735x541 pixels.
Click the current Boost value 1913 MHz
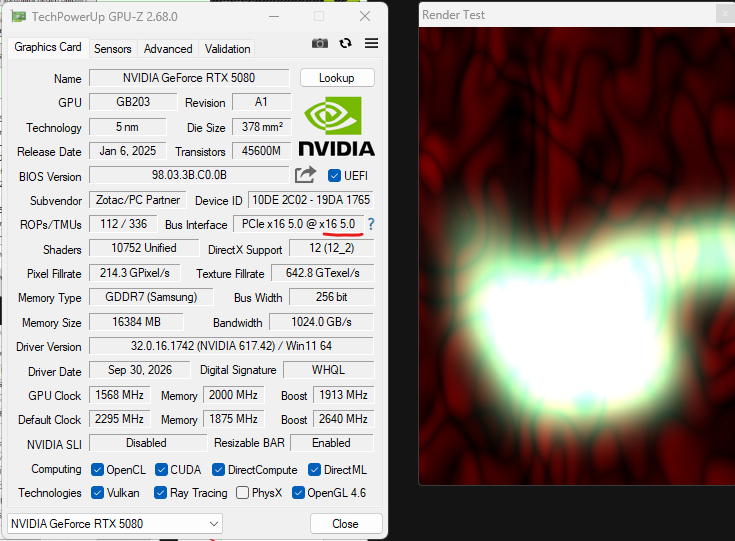(x=344, y=395)
